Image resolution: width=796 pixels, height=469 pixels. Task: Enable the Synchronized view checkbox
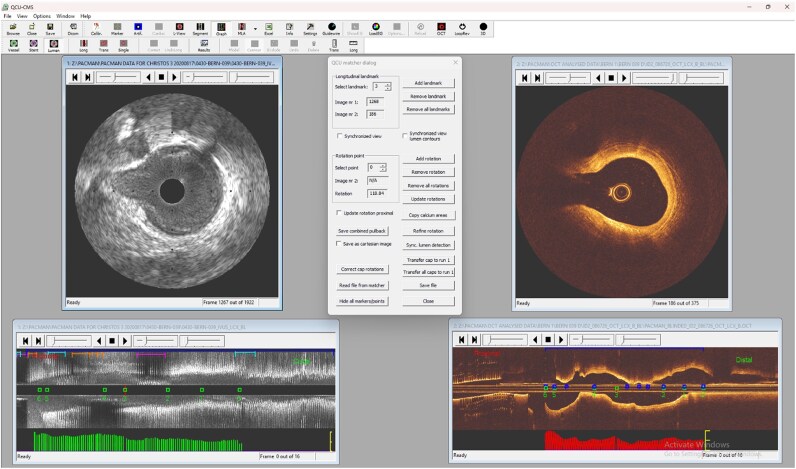pyautogui.click(x=339, y=136)
